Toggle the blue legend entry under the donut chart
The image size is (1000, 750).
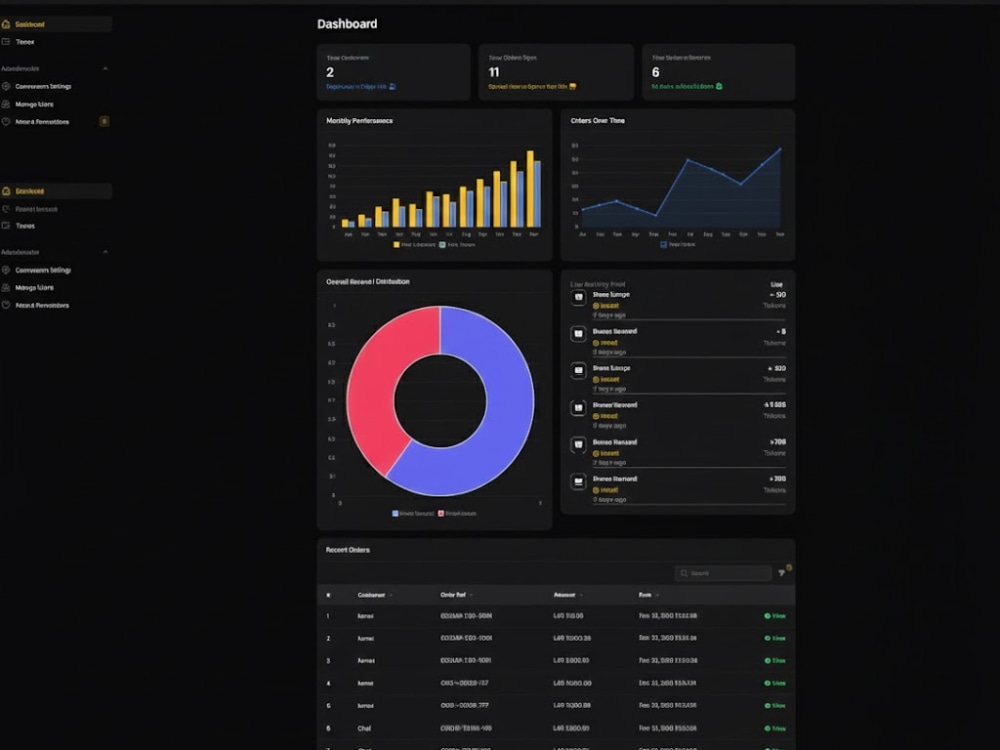(x=413, y=513)
